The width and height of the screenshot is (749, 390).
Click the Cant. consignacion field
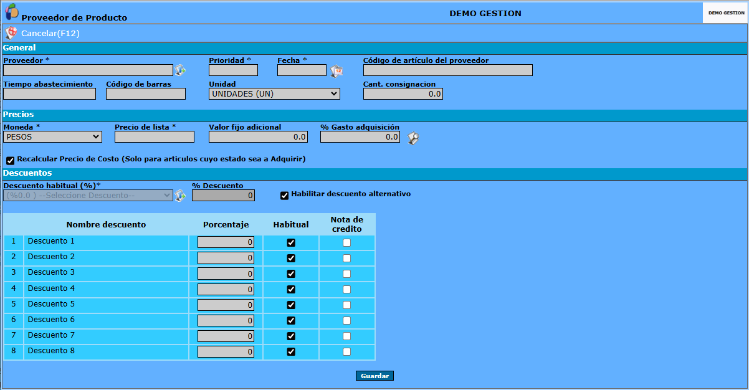[403, 94]
